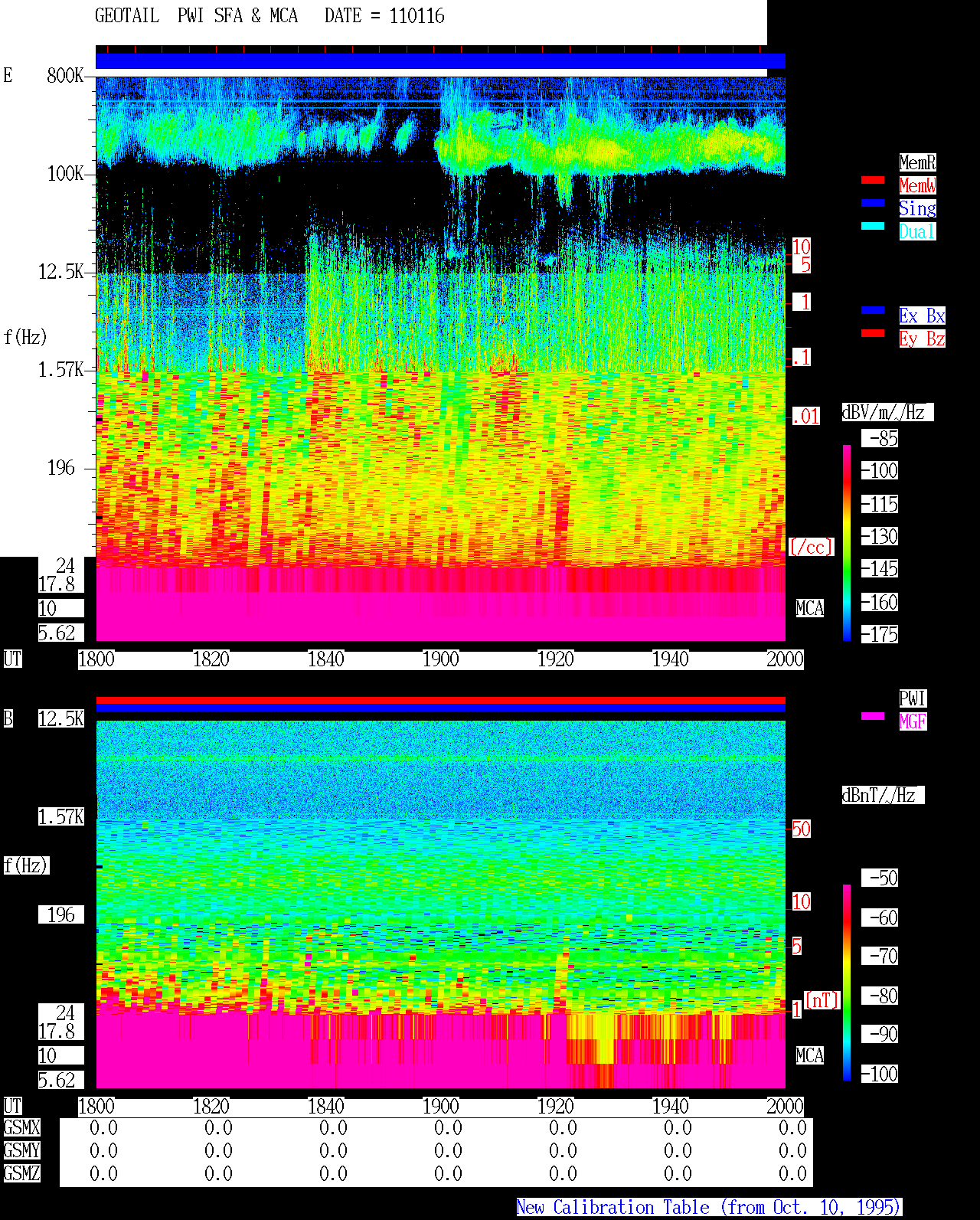Click the red Ey Bz legend swatch
The image size is (980, 1220).
[873, 333]
